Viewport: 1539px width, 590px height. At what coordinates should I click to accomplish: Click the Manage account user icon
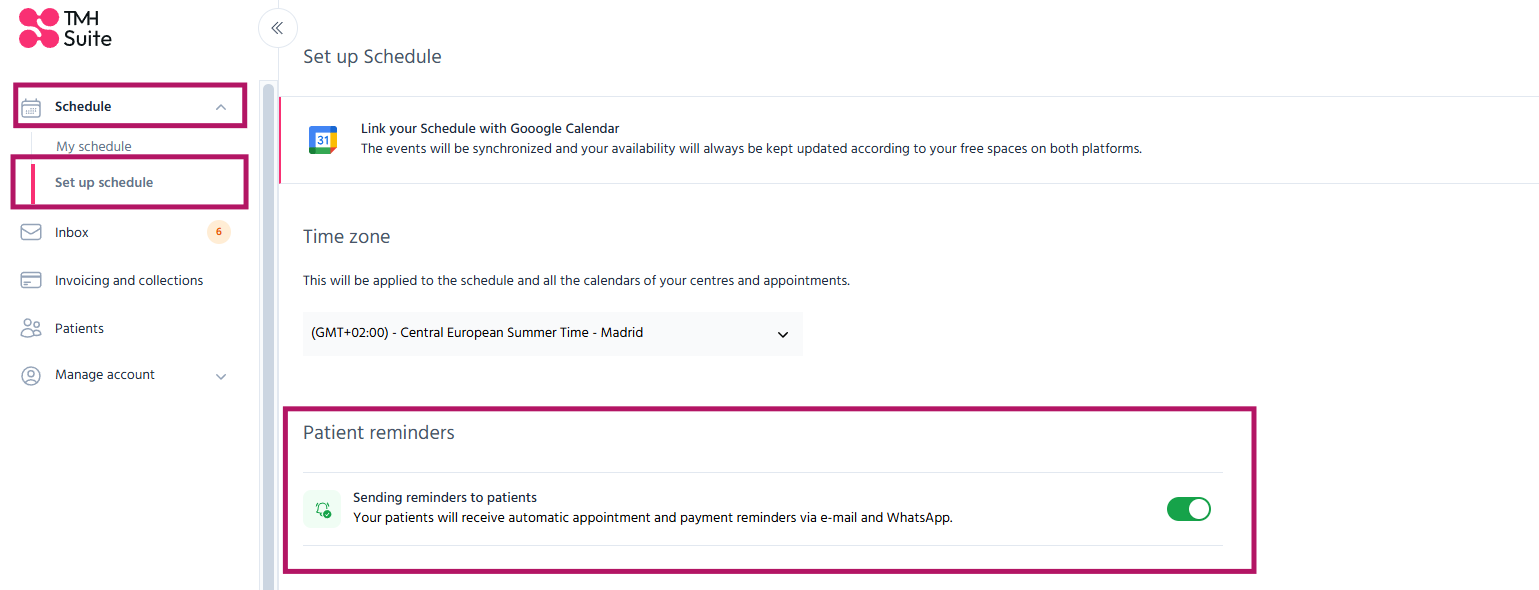click(31, 375)
